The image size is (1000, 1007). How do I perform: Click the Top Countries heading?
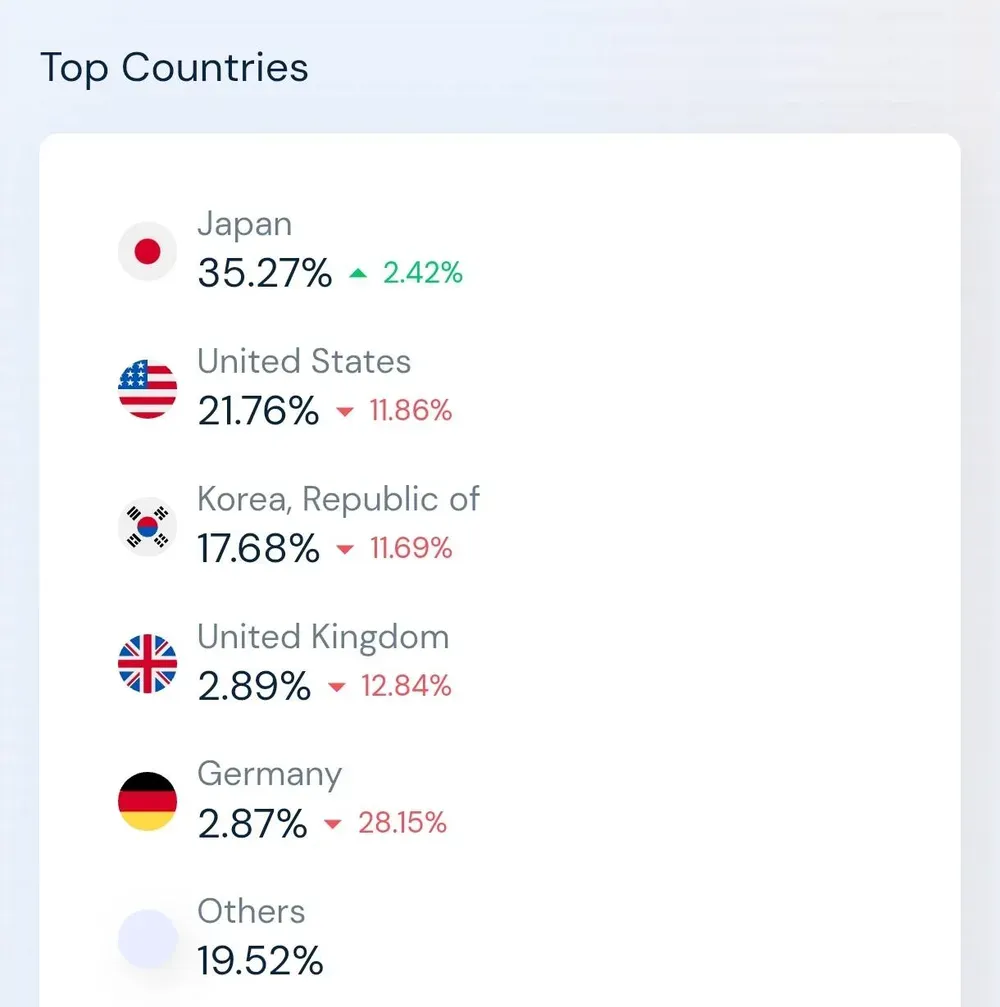coord(174,68)
